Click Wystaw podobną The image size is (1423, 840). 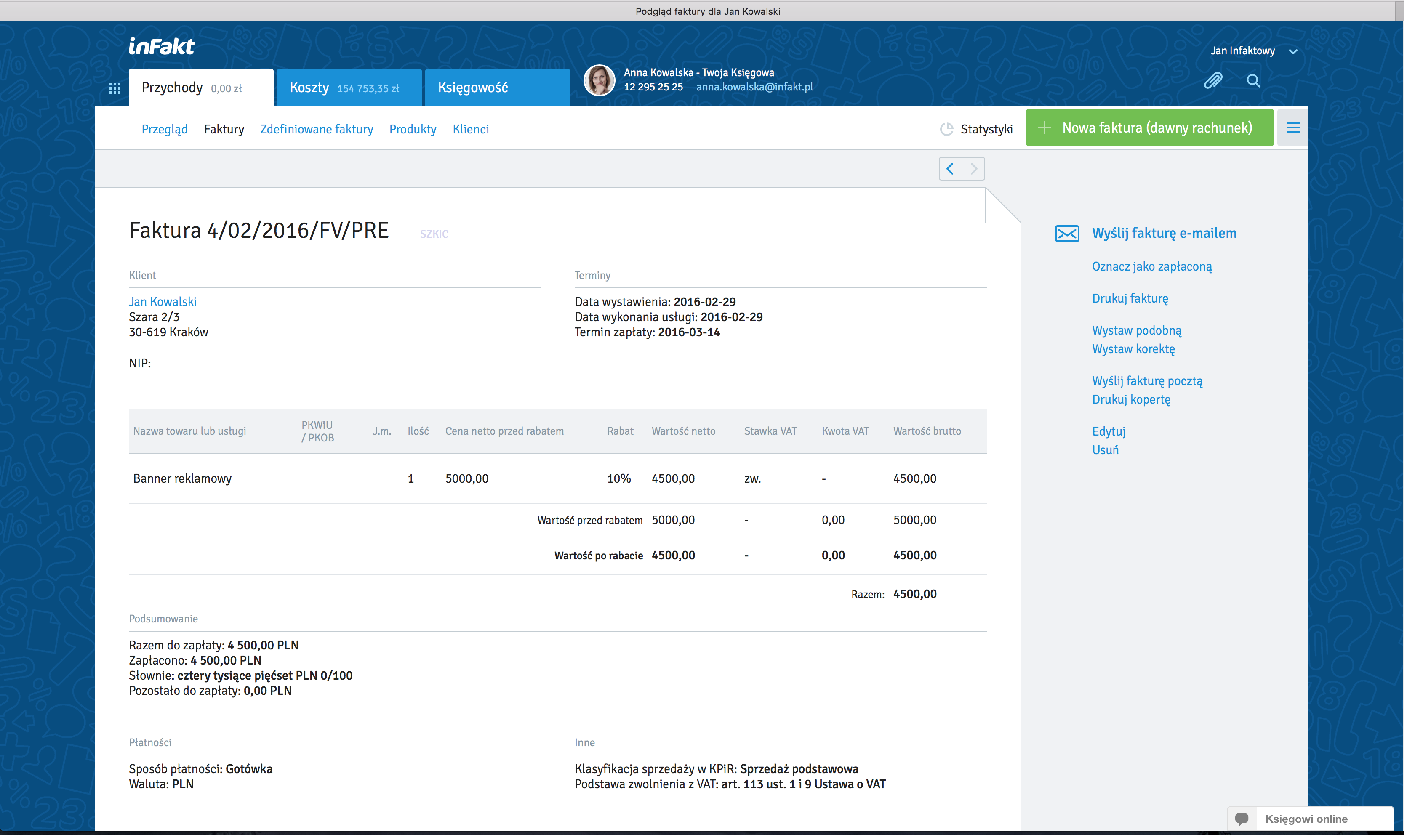click(x=1136, y=330)
